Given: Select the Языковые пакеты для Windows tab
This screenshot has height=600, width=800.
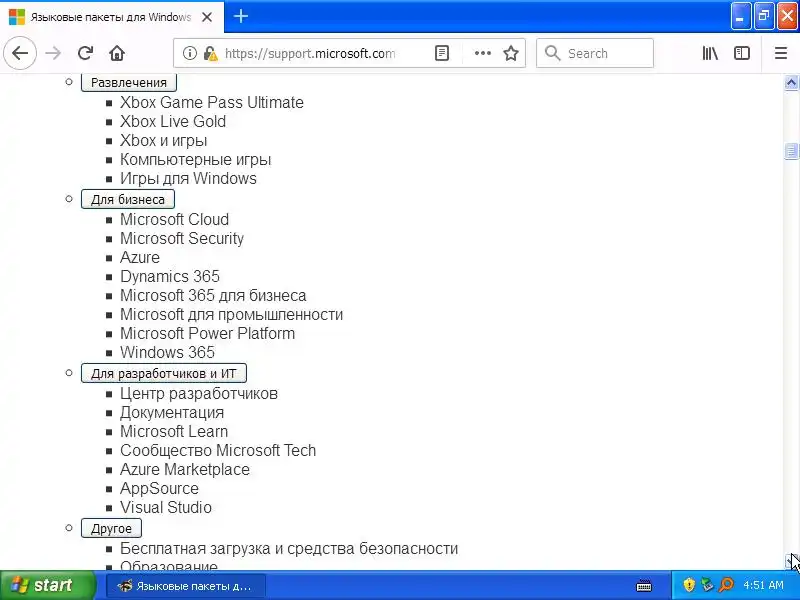Looking at the screenshot, I should point(112,17).
